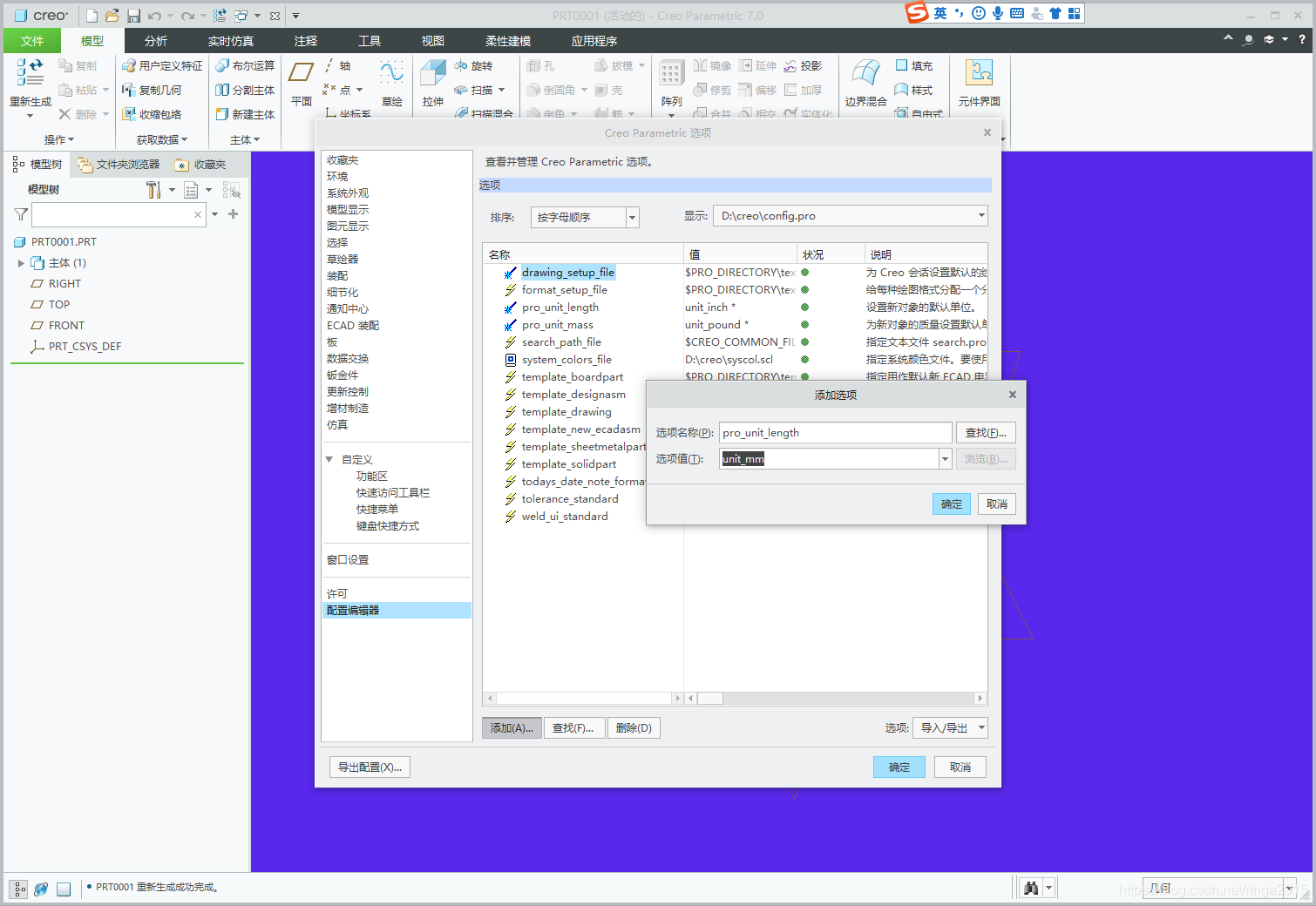Click the 添加(A)... button

pyautogui.click(x=512, y=728)
